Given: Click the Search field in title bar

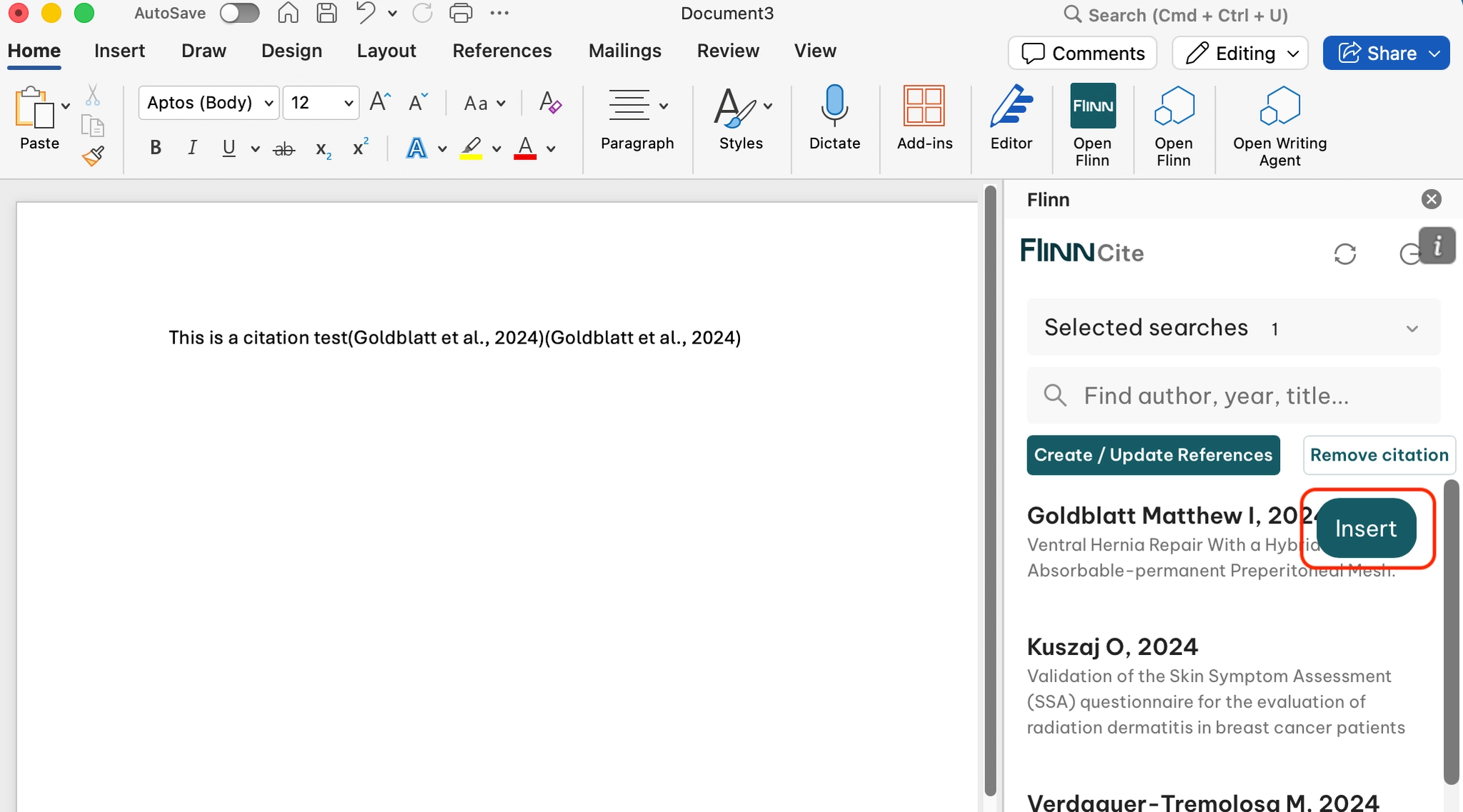Looking at the screenshot, I should coord(1174,15).
